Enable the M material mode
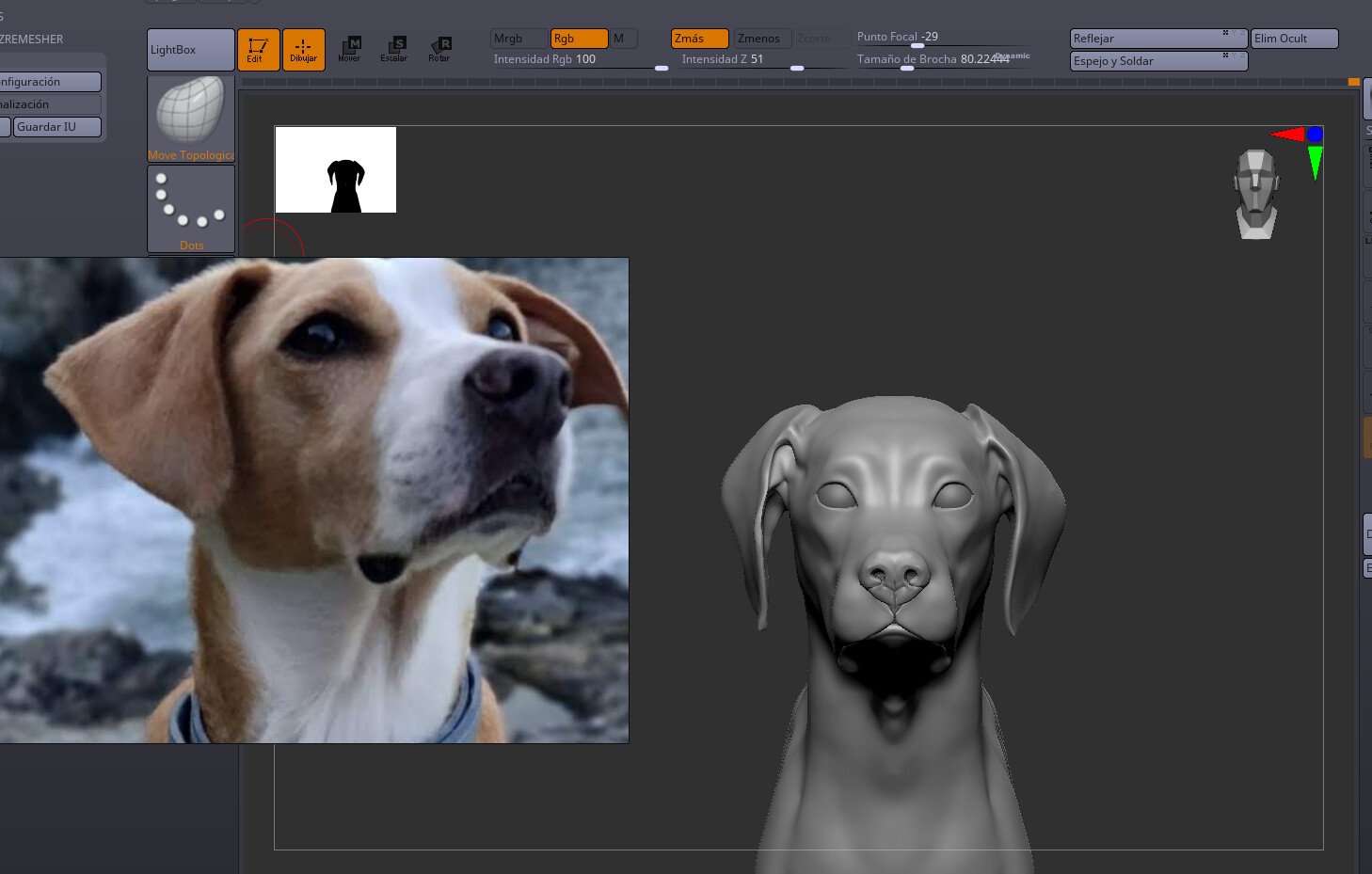The height and width of the screenshot is (874, 1372). point(623,39)
